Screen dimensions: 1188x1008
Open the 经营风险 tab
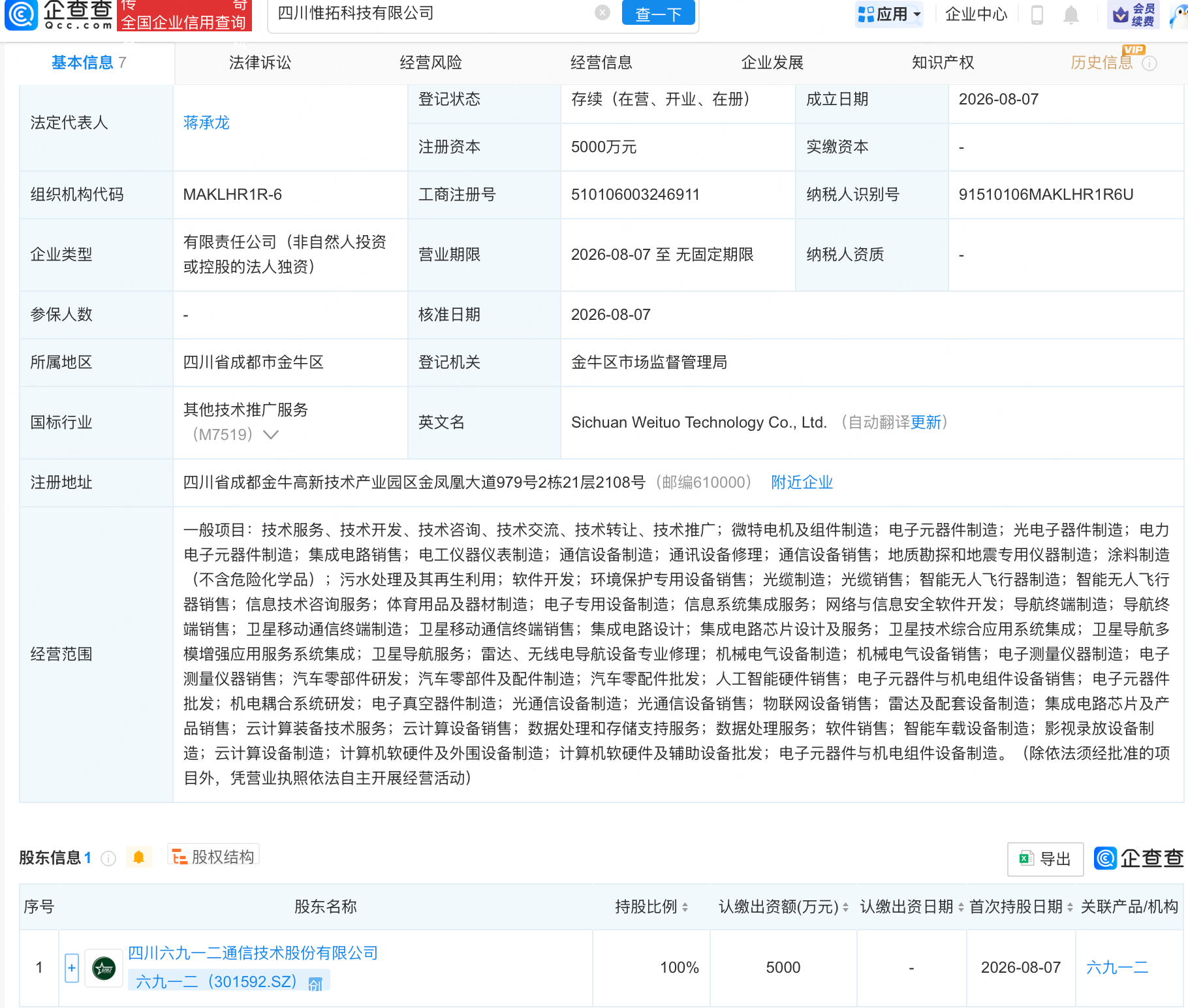[x=431, y=63]
